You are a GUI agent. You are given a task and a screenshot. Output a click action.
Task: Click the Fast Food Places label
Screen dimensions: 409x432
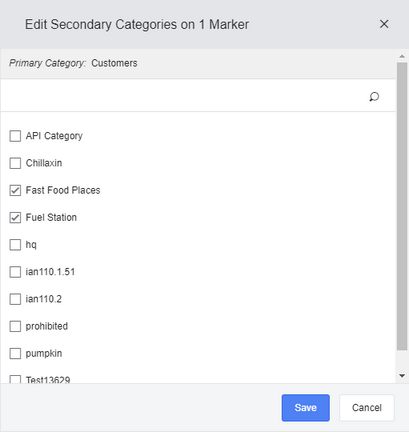pos(63,190)
